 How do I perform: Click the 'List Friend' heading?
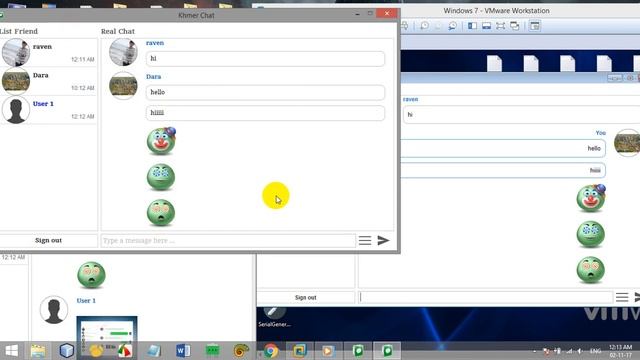click(19, 31)
